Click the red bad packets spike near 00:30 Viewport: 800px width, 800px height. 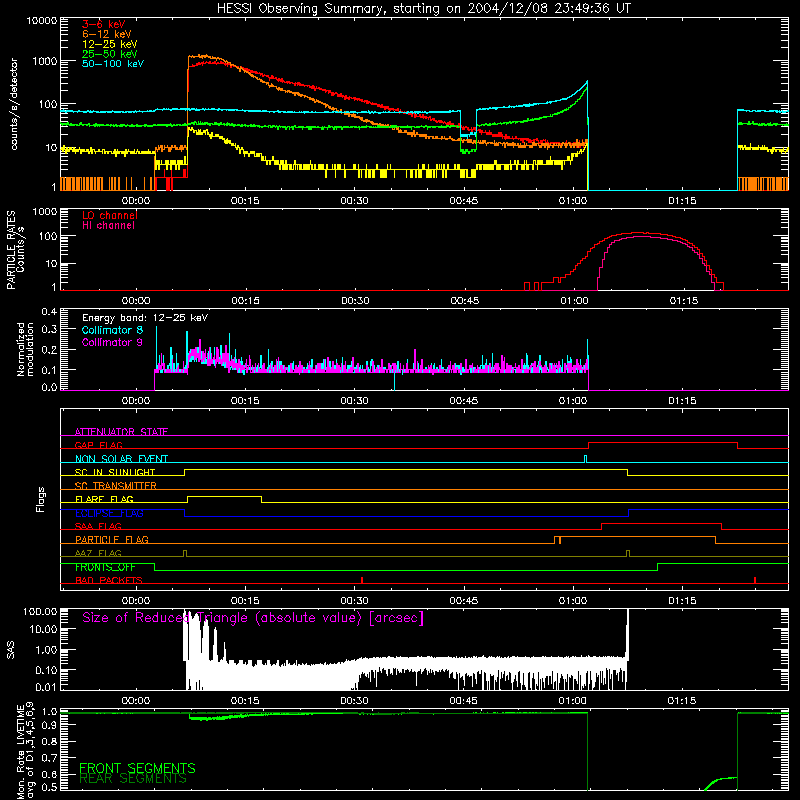[362, 580]
